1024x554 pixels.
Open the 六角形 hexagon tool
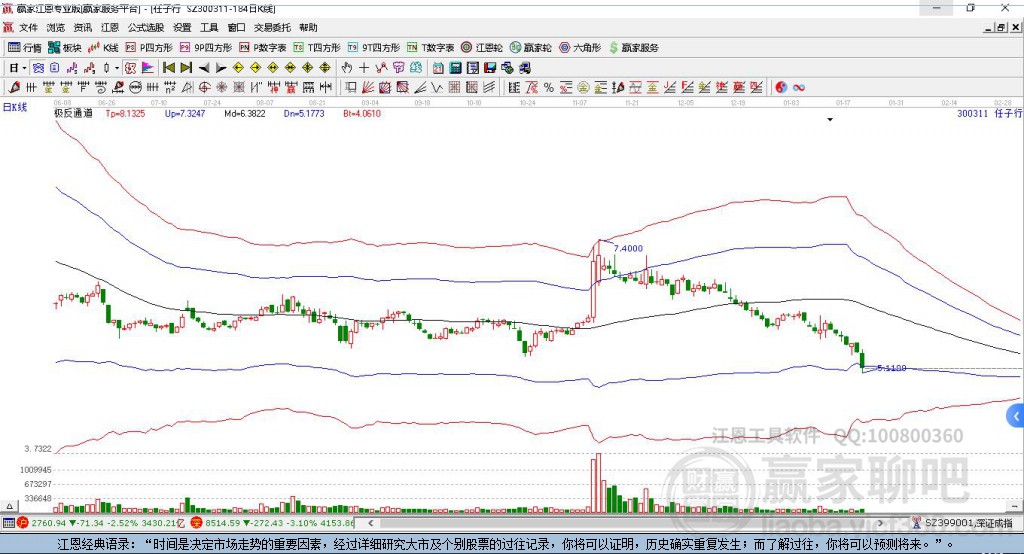pyautogui.click(x=580, y=48)
